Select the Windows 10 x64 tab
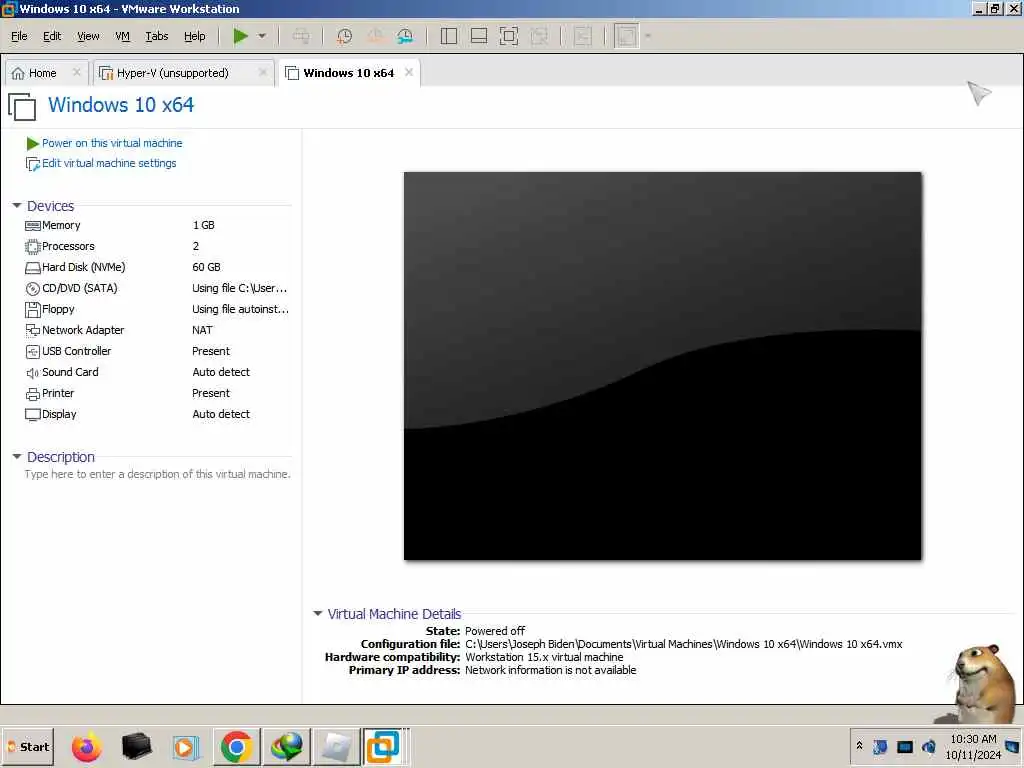The image size is (1024, 768). (349, 73)
